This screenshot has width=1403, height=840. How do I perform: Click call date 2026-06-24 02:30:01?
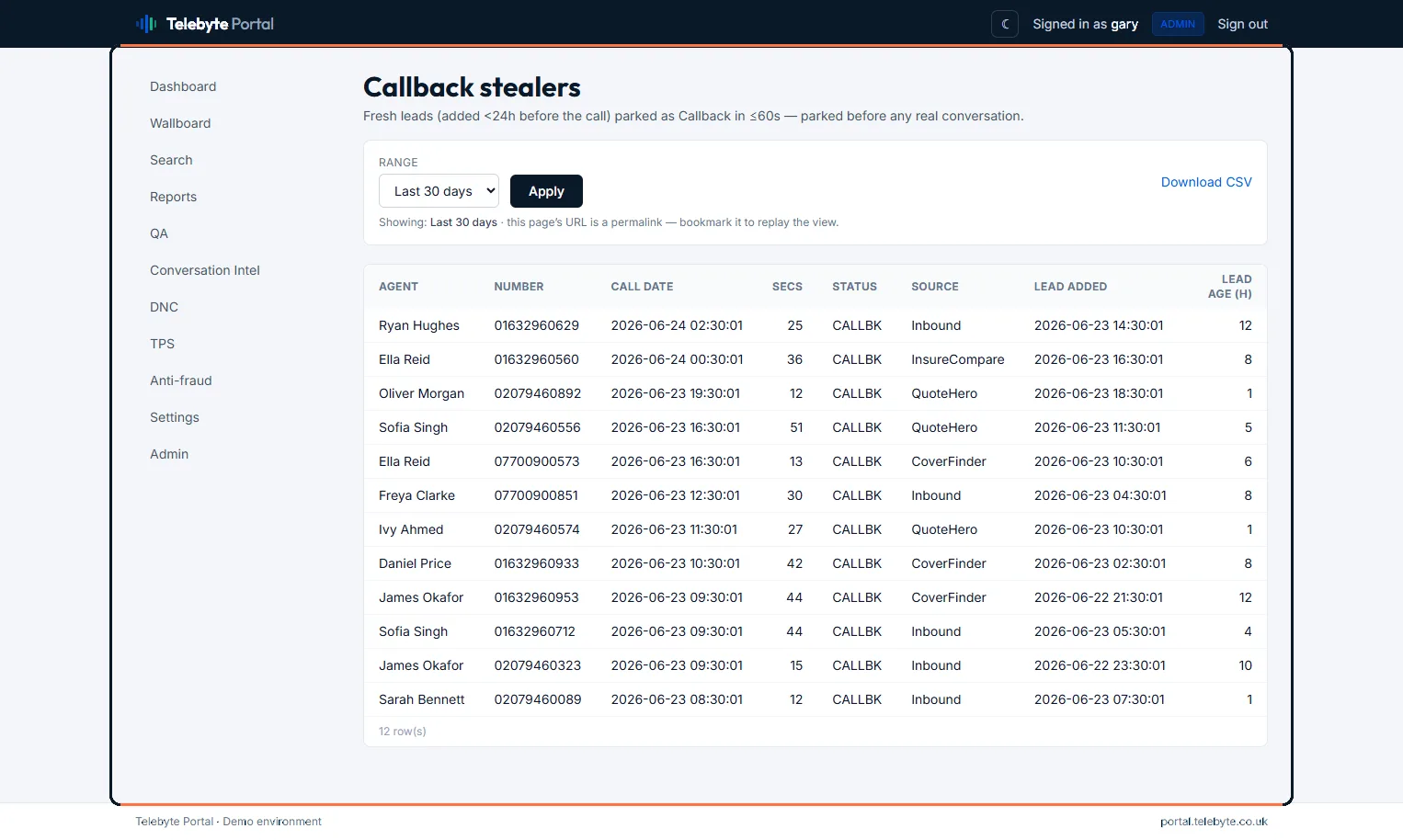click(677, 325)
